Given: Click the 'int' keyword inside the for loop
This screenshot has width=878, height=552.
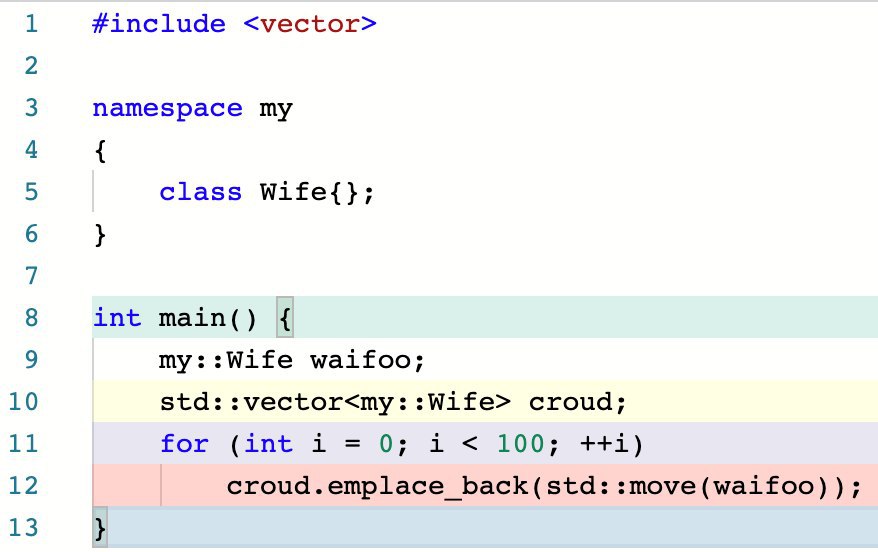Looking at the screenshot, I should [268, 444].
